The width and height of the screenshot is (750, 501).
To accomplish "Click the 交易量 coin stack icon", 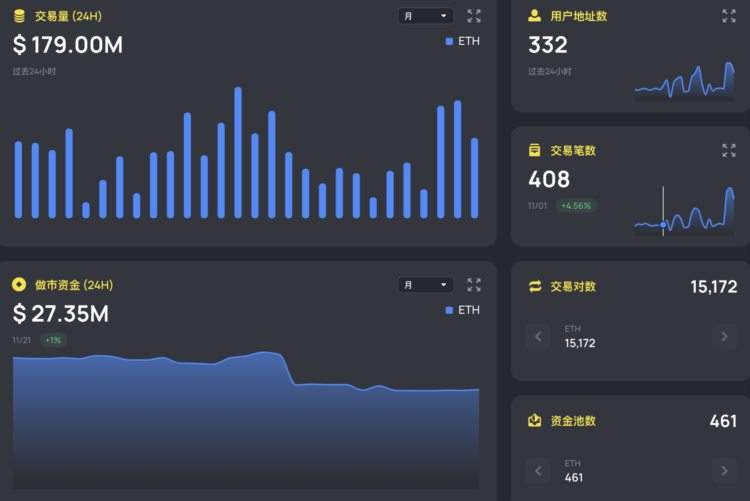I will pyautogui.click(x=19, y=16).
